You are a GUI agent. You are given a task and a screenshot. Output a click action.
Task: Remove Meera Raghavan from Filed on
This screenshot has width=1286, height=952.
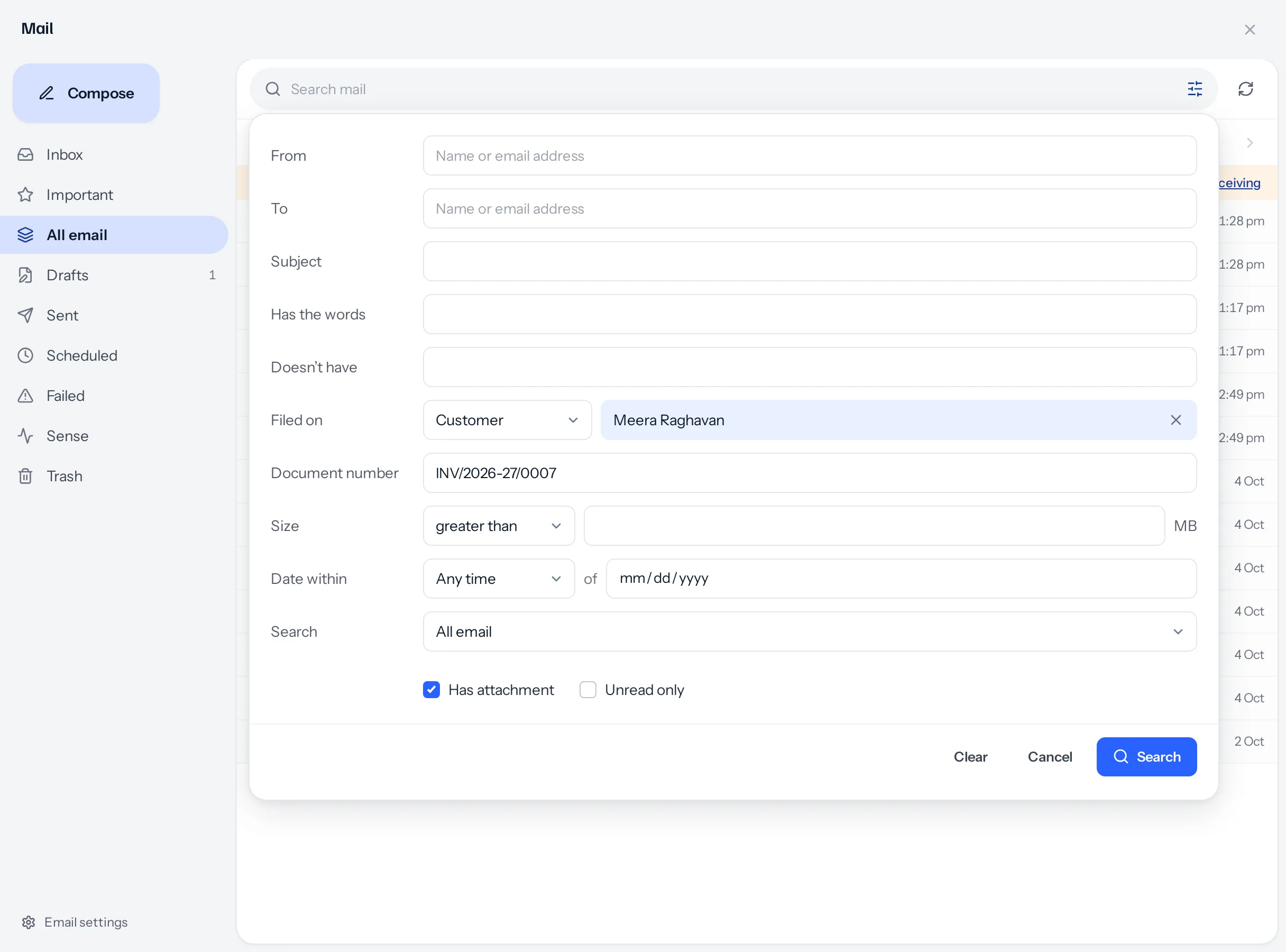1176,420
